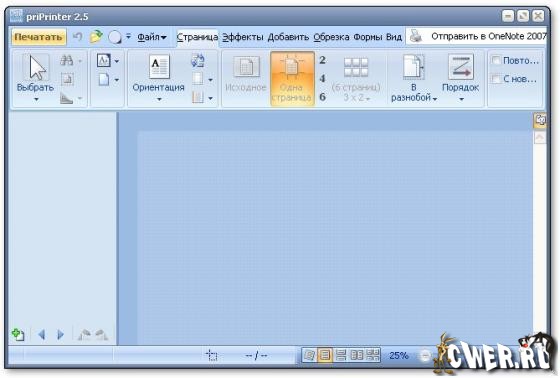This screenshot has width=560, height=378.
Task: Open the quick access toolbar dropdown arrow
Action: click(x=128, y=36)
